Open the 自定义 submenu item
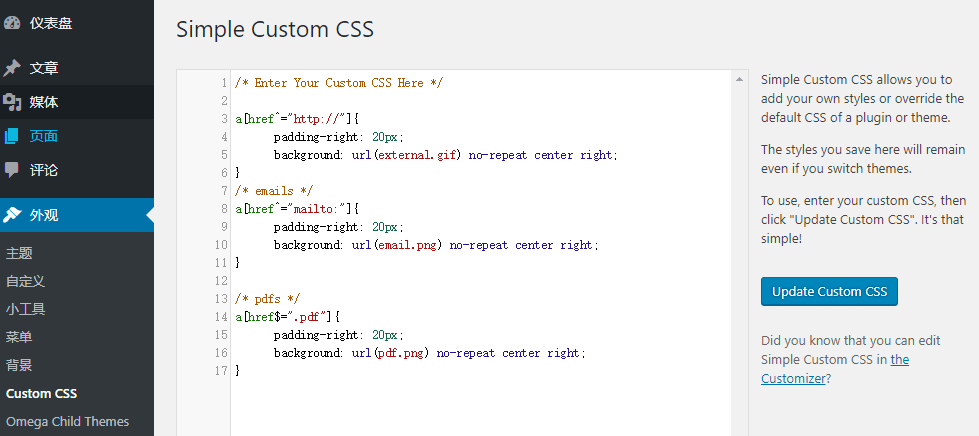Screen dimensions: 979x436 25,281
